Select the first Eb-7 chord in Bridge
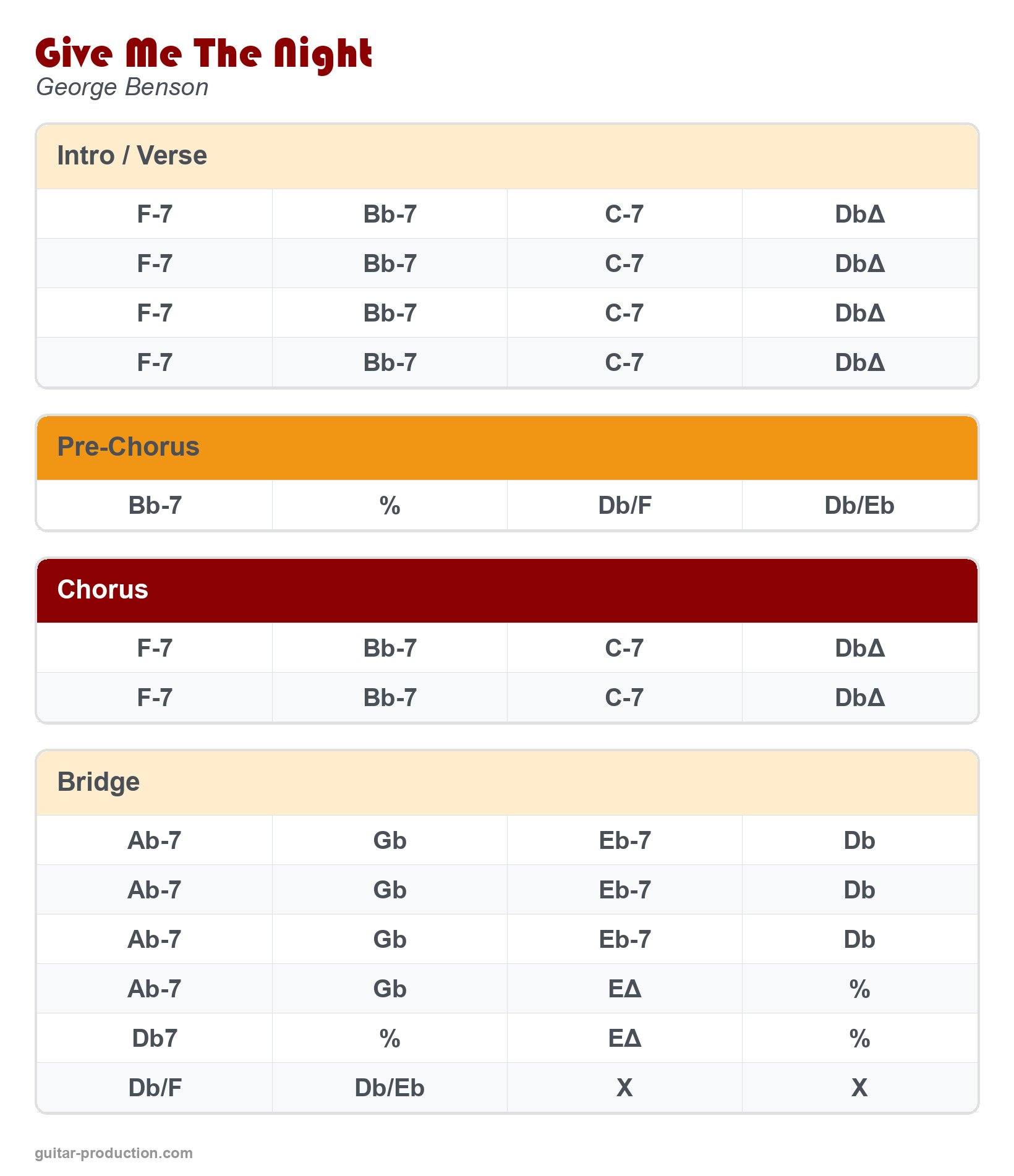The height and width of the screenshot is (1176, 1014). [624, 841]
